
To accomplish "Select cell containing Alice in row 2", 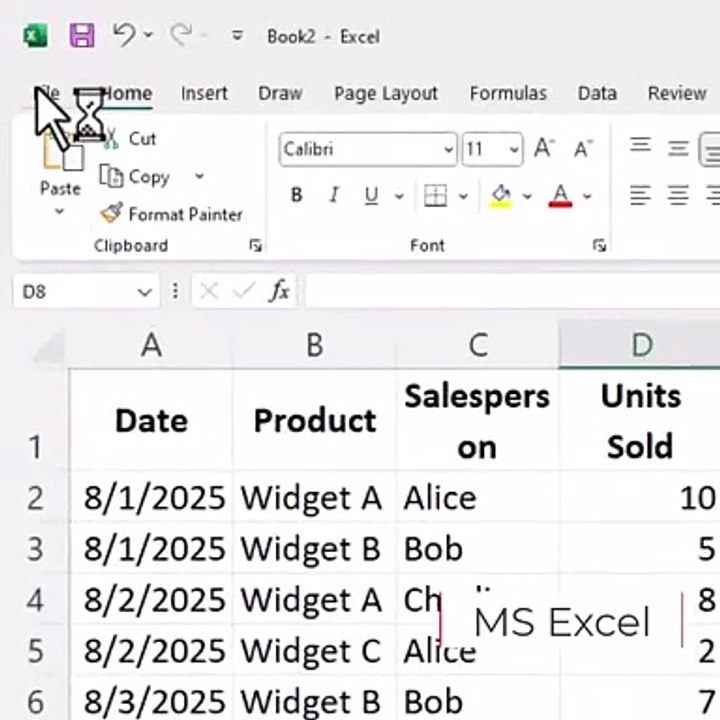I will [478, 498].
